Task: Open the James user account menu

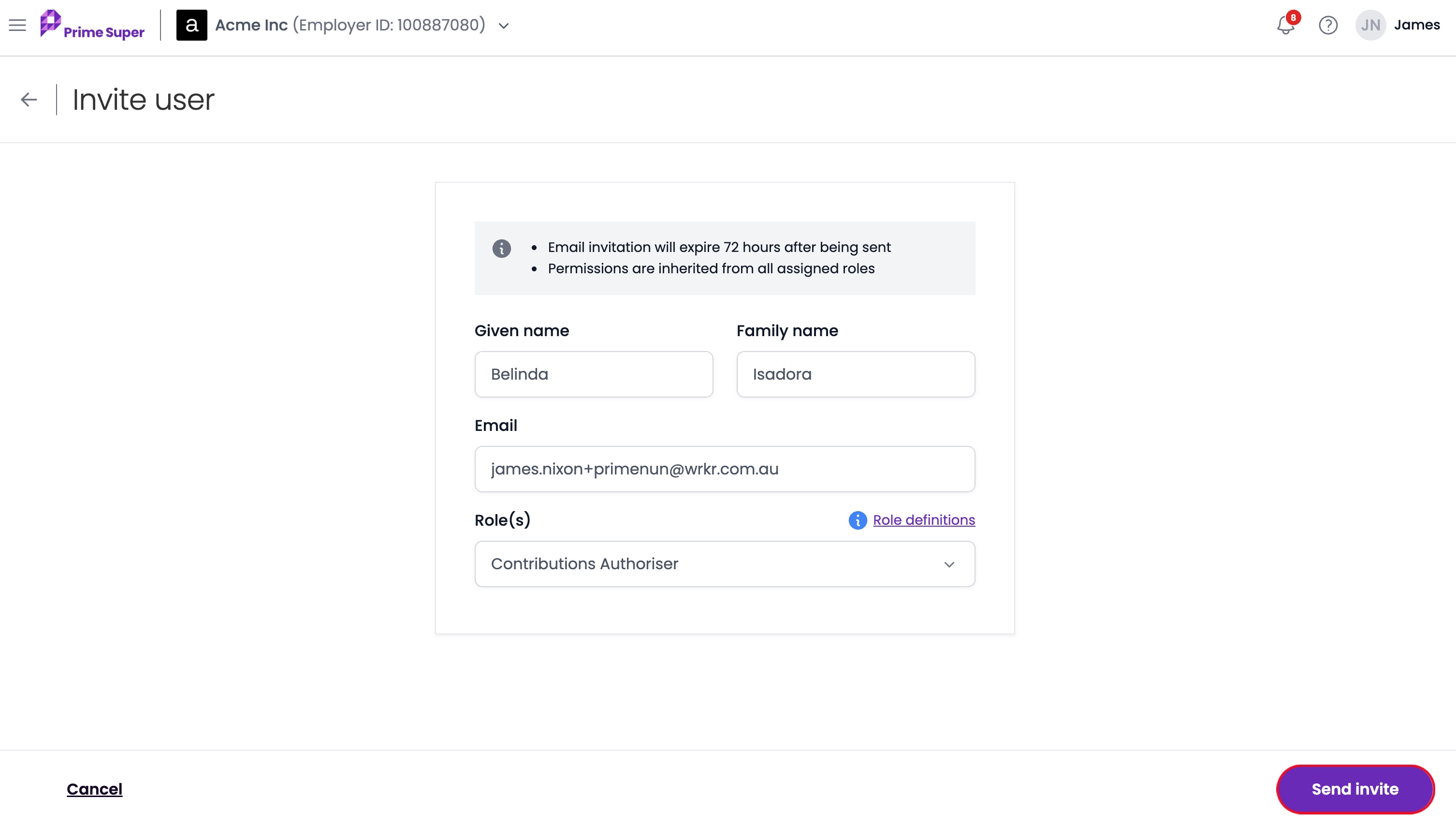Action: click(1417, 25)
